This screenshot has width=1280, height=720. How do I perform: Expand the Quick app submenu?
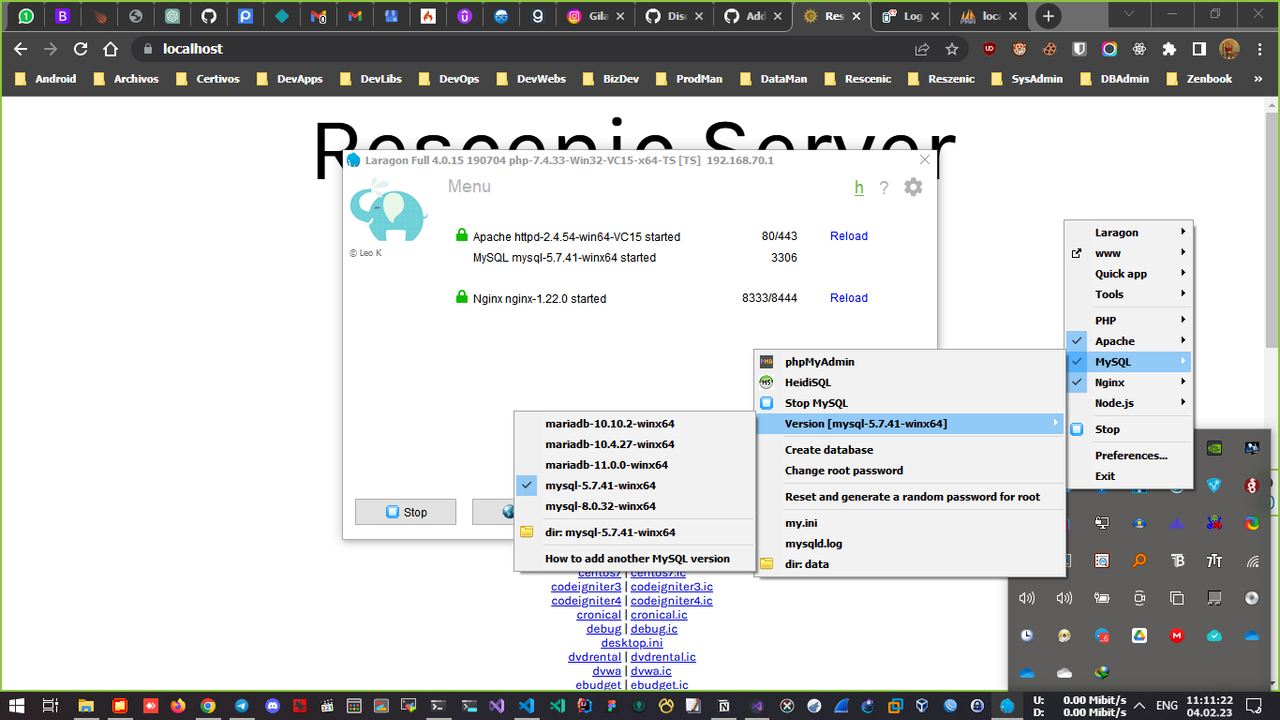coord(1129,274)
